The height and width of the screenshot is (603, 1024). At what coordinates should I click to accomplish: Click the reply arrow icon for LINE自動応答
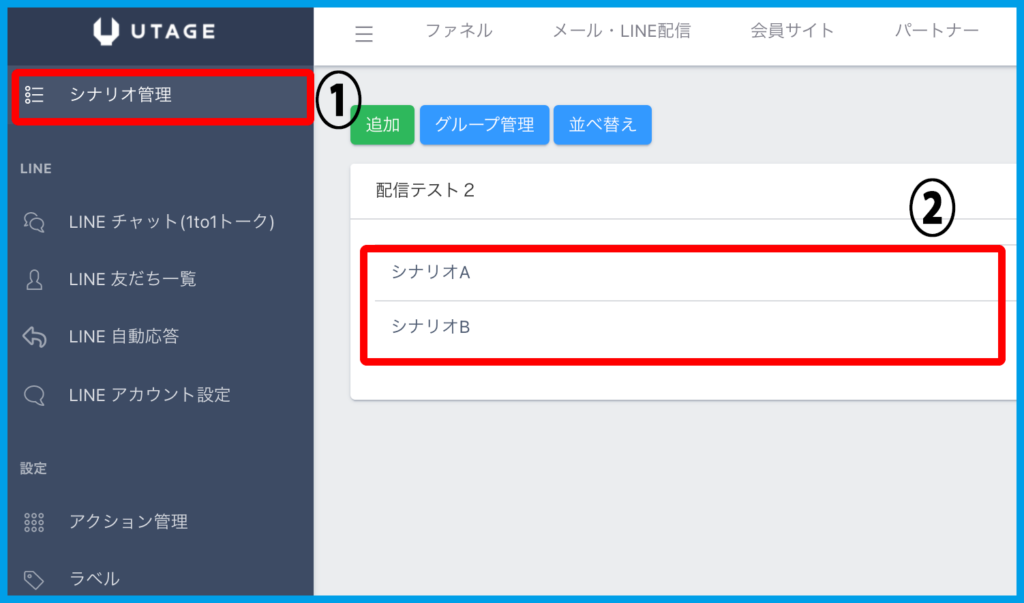coord(34,337)
